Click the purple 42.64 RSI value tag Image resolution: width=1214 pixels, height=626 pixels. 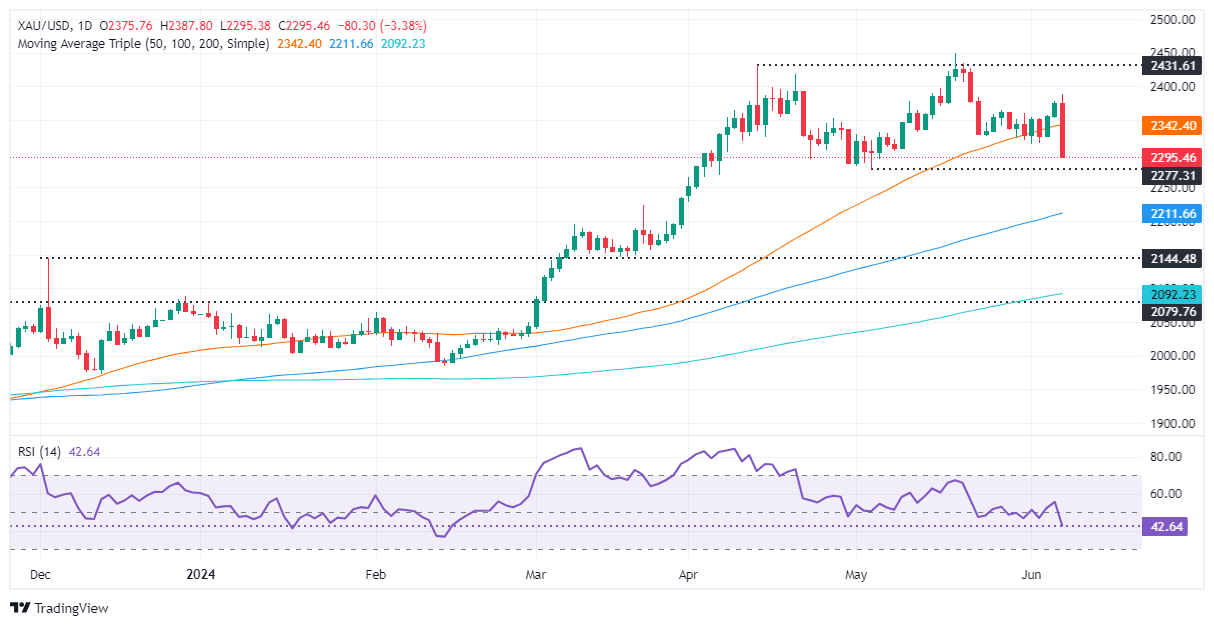coord(1165,526)
